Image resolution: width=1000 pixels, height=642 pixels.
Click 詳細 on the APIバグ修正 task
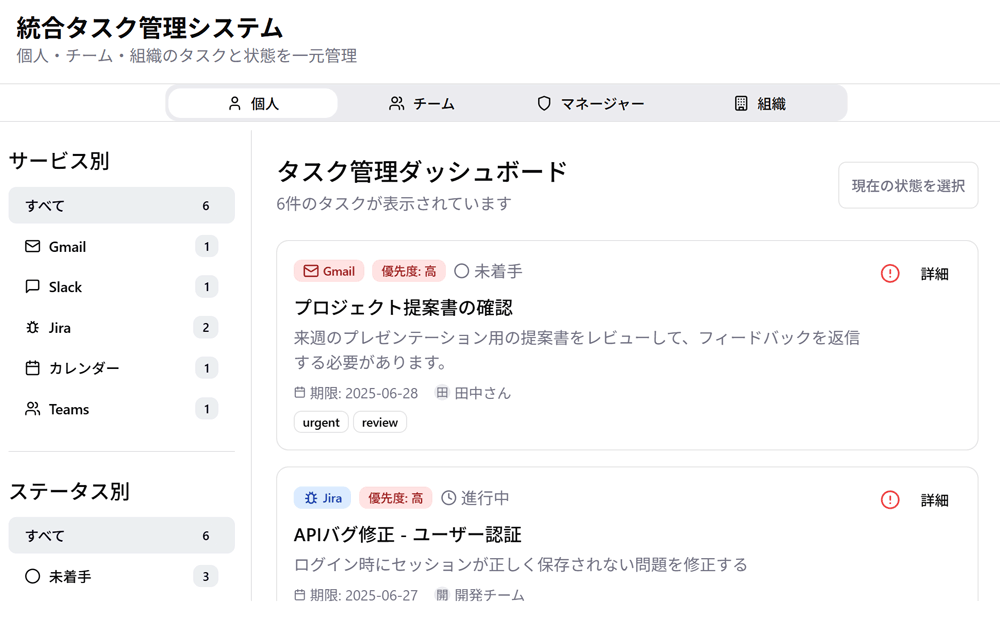pos(934,500)
